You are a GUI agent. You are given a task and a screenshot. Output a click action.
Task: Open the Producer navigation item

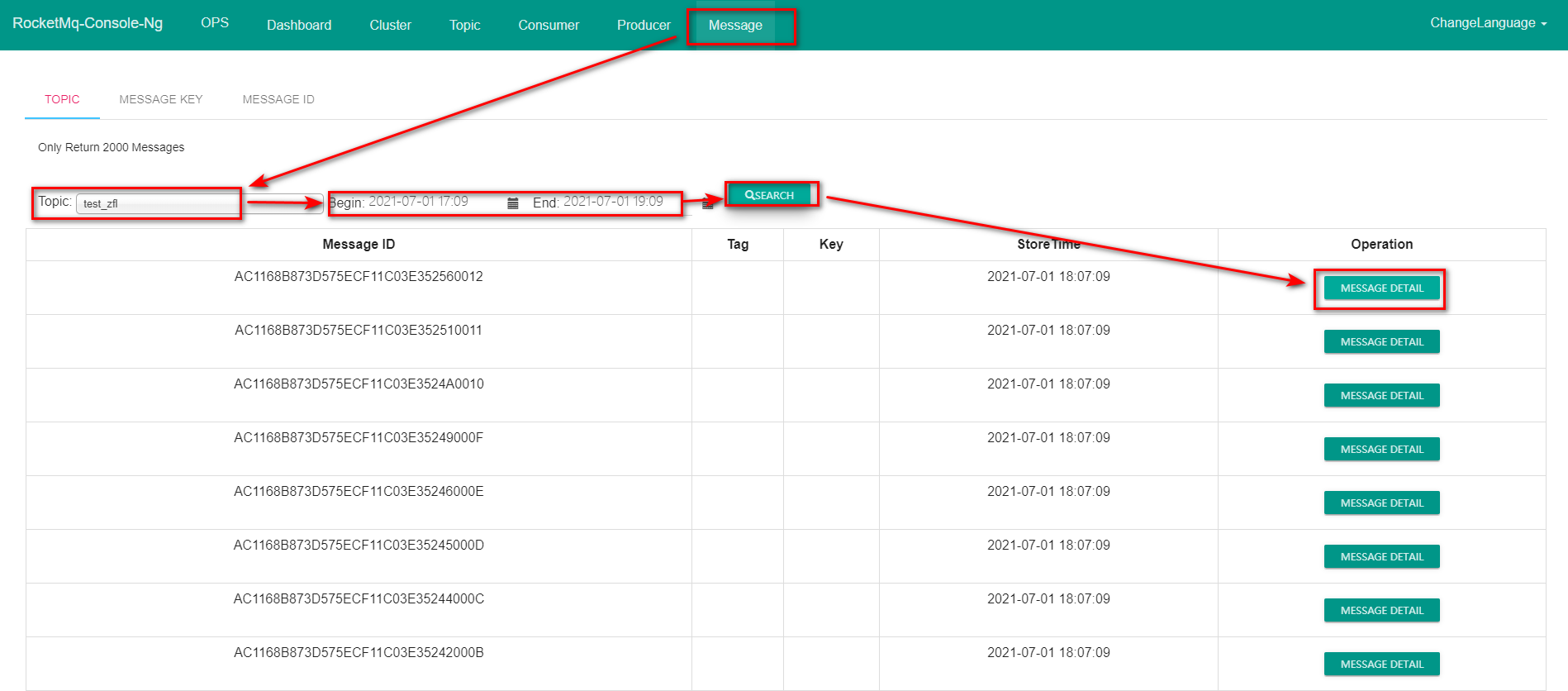(x=644, y=25)
